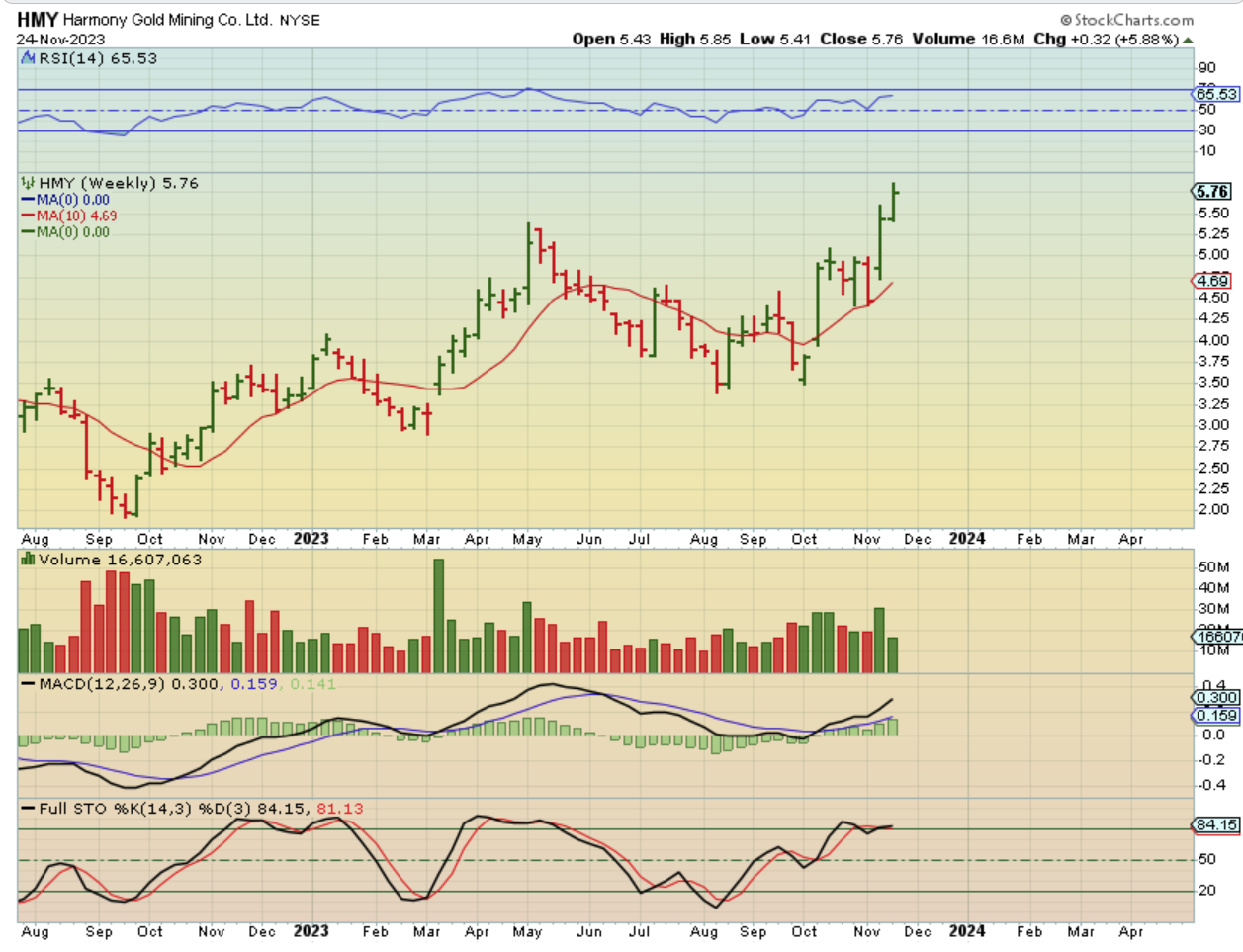
Task: Click the 0.159 signal tag on right axis
Action: tap(1216, 716)
